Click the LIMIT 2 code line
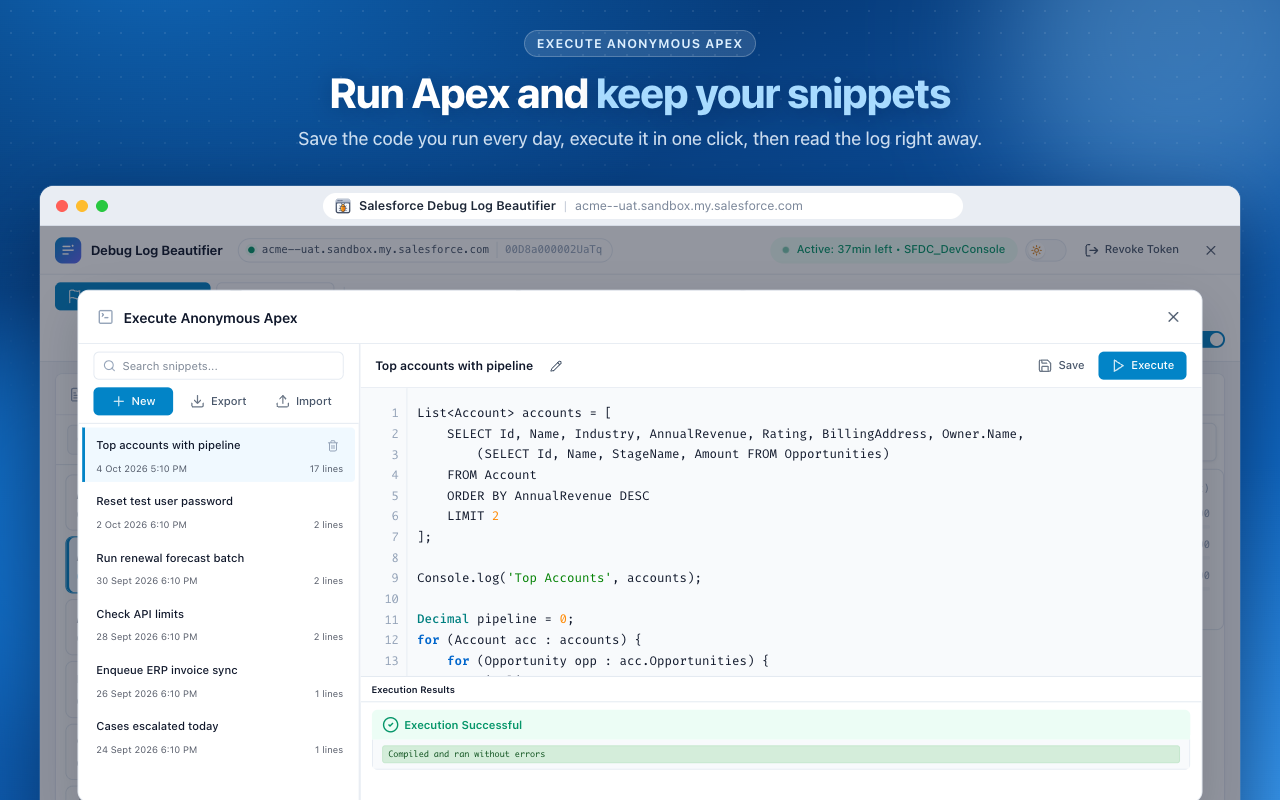The image size is (1280, 800). (472, 516)
